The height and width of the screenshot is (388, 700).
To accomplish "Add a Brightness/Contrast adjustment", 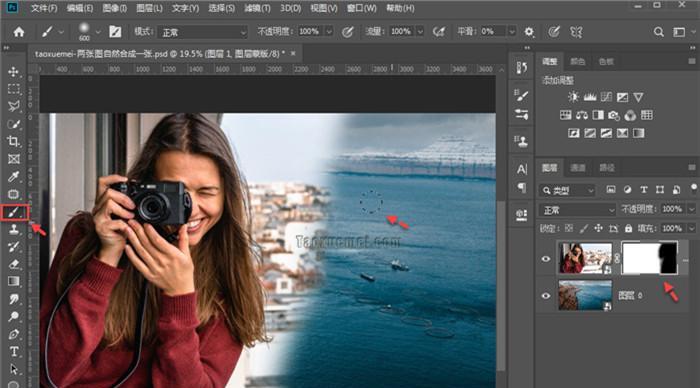I will point(573,97).
